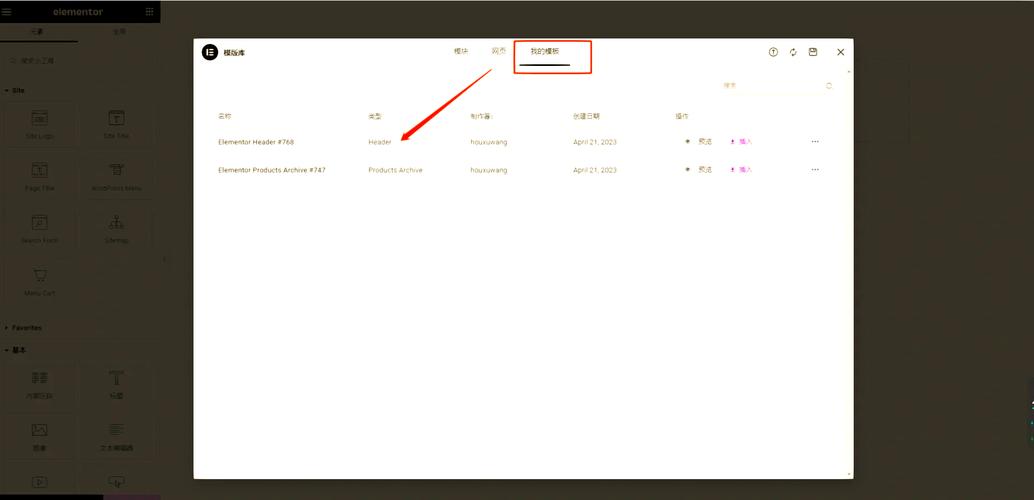Insert the Elementor Products Archive #747 template
The image size is (1034, 500).
(x=741, y=170)
